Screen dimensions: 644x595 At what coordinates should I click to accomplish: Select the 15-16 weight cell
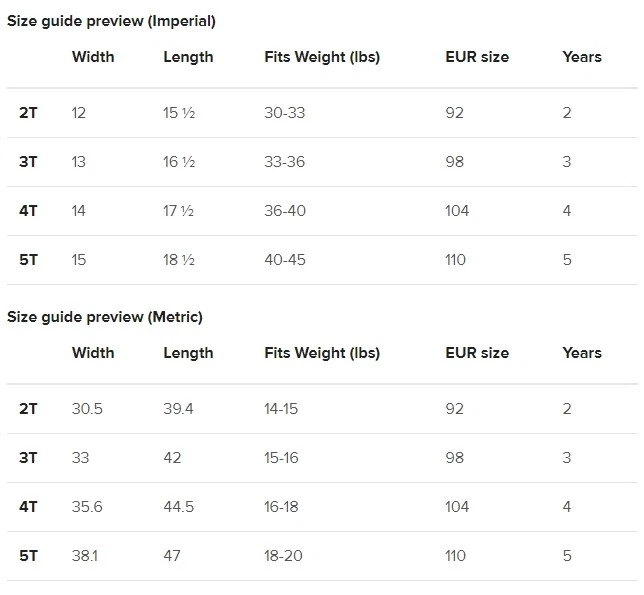[x=281, y=457]
